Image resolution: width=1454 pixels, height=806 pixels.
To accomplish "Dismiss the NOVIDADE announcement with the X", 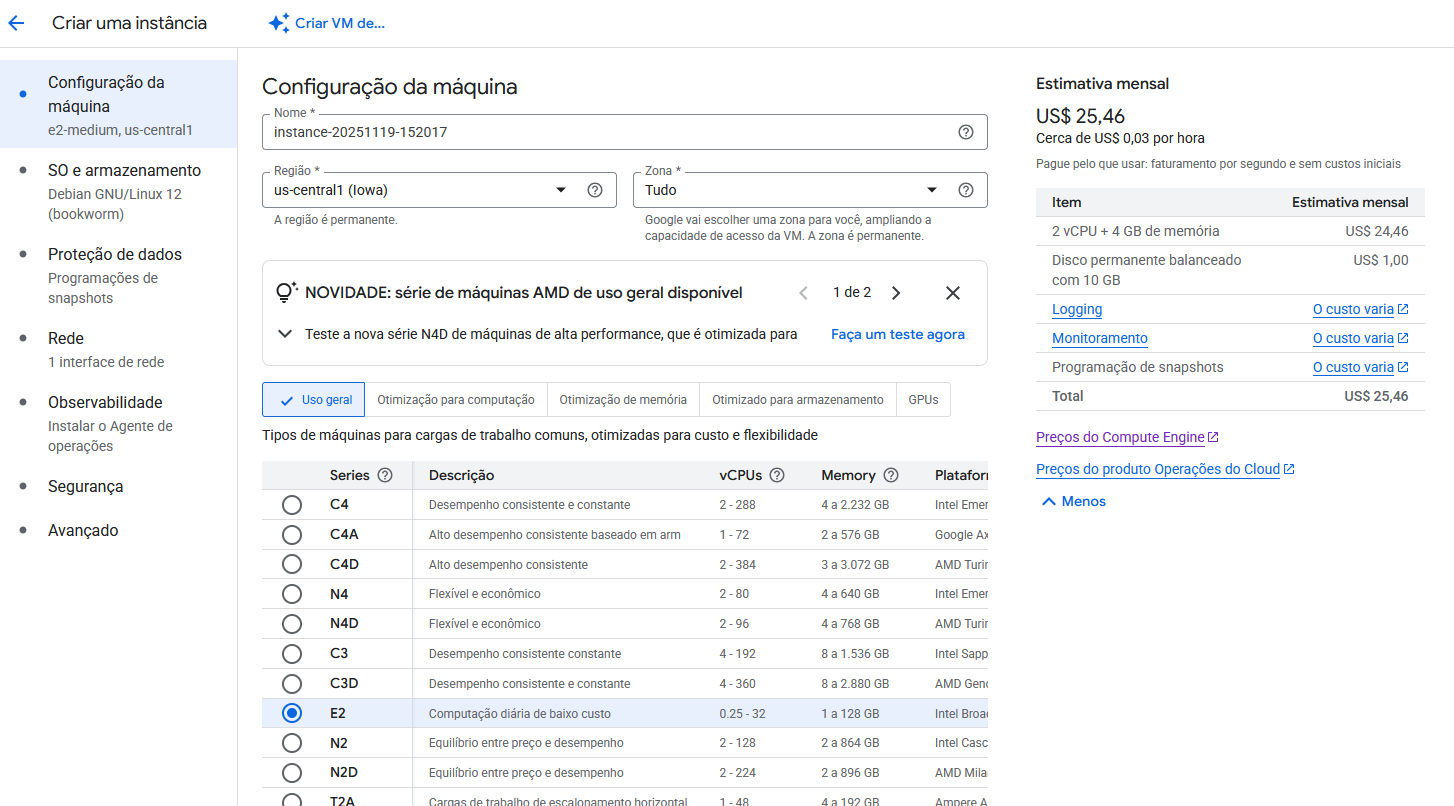I will 952,293.
